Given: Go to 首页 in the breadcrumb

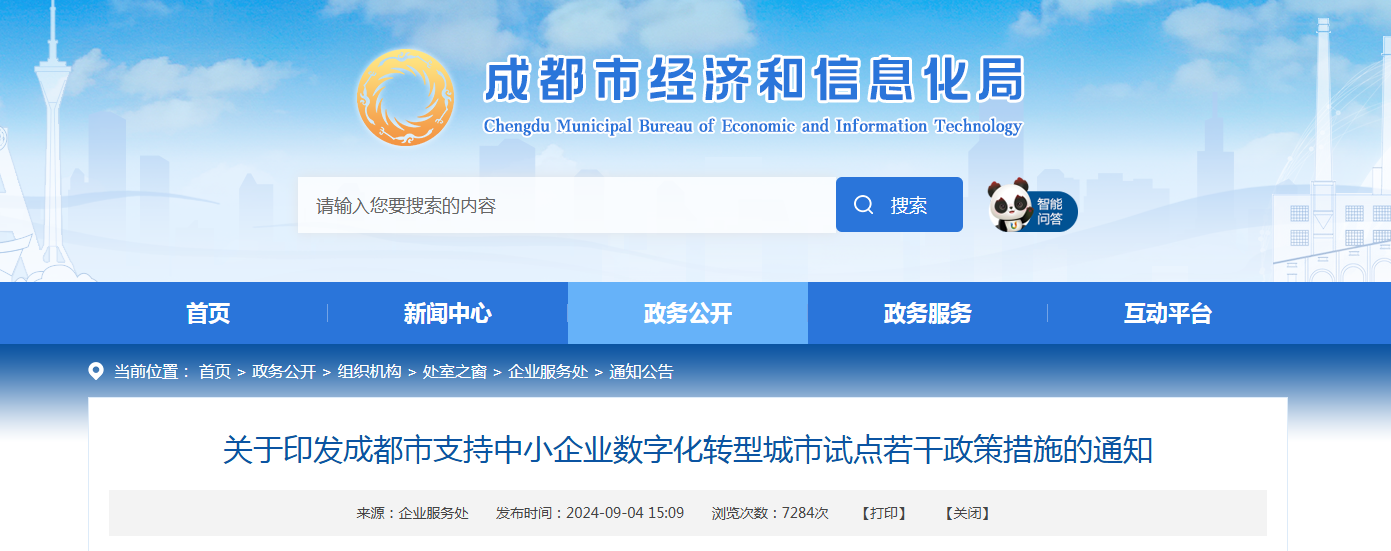Looking at the screenshot, I should (x=215, y=372).
